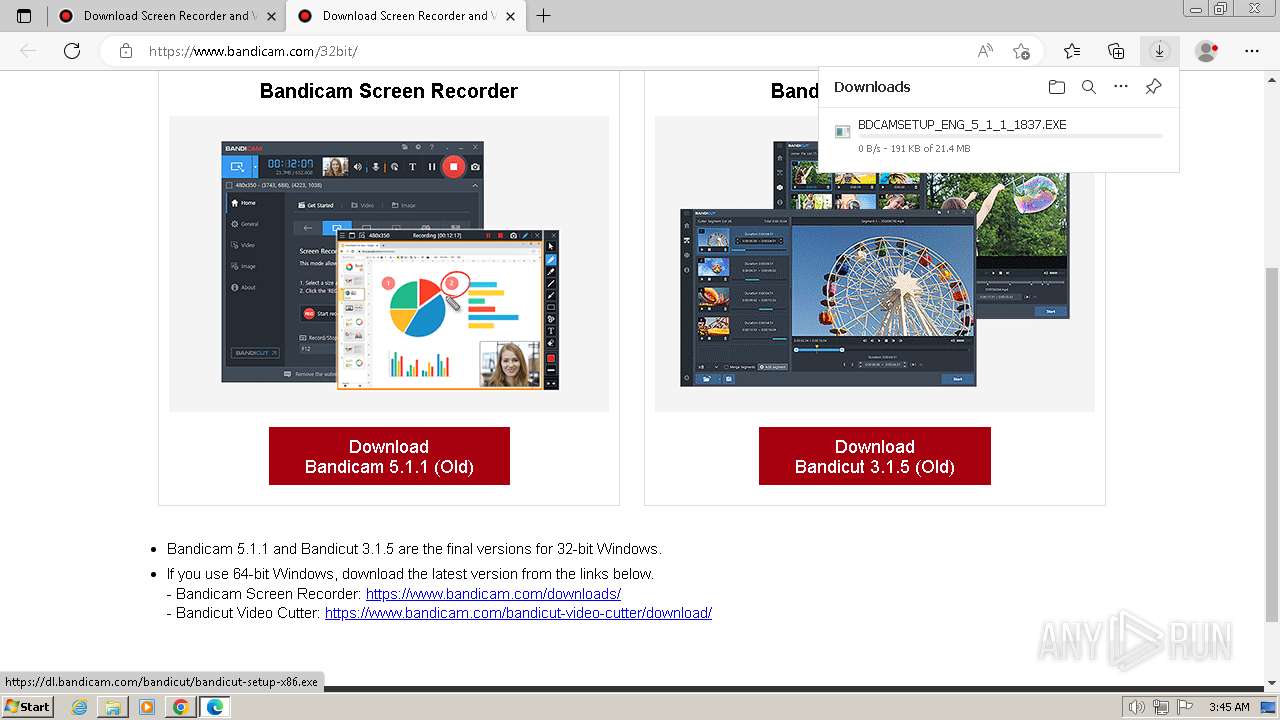Click the Bandicam Screen Recorder screenshot image

389,265
